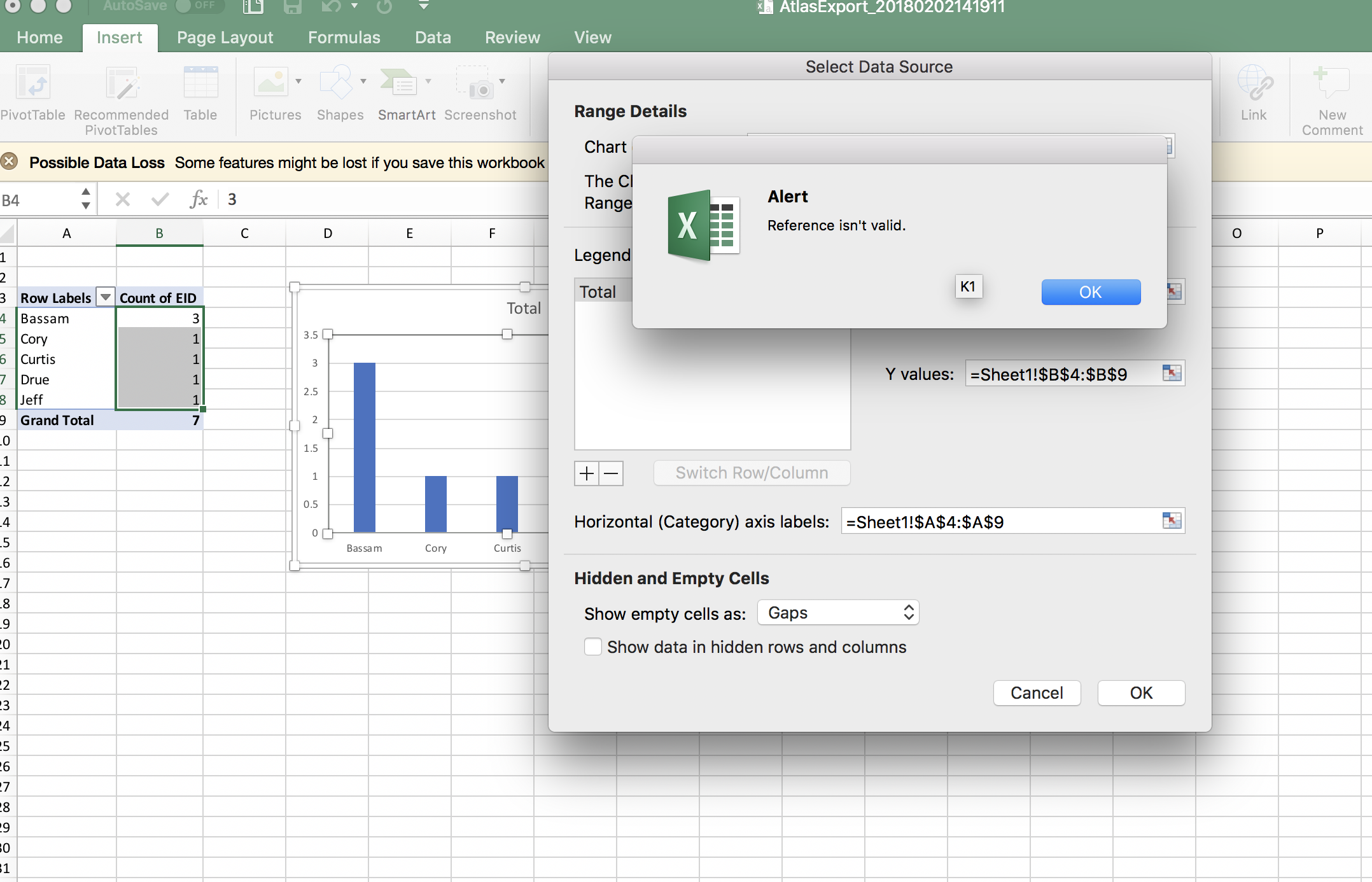The height and width of the screenshot is (882, 1372).
Task: Add a legend series with plus
Action: click(587, 473)
